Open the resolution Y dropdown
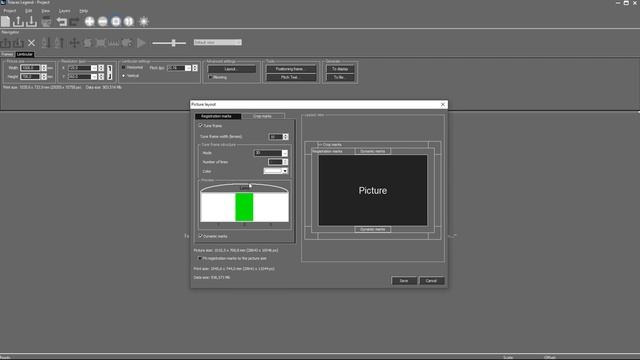 [94, 77]
